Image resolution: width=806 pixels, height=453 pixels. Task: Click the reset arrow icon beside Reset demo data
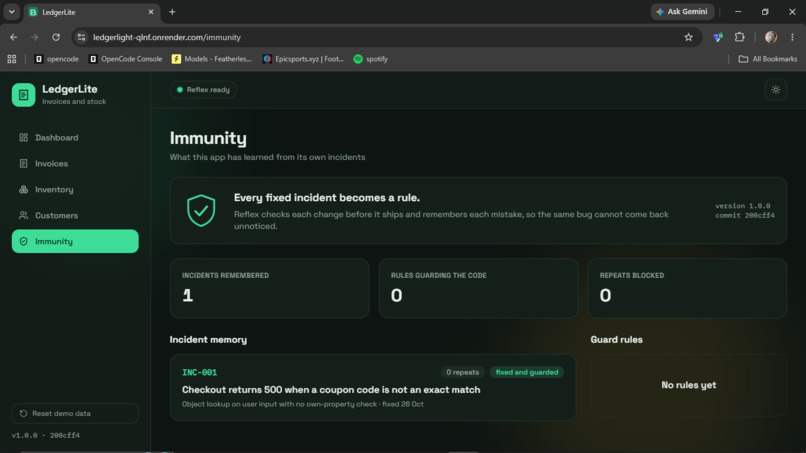[23, 413]
